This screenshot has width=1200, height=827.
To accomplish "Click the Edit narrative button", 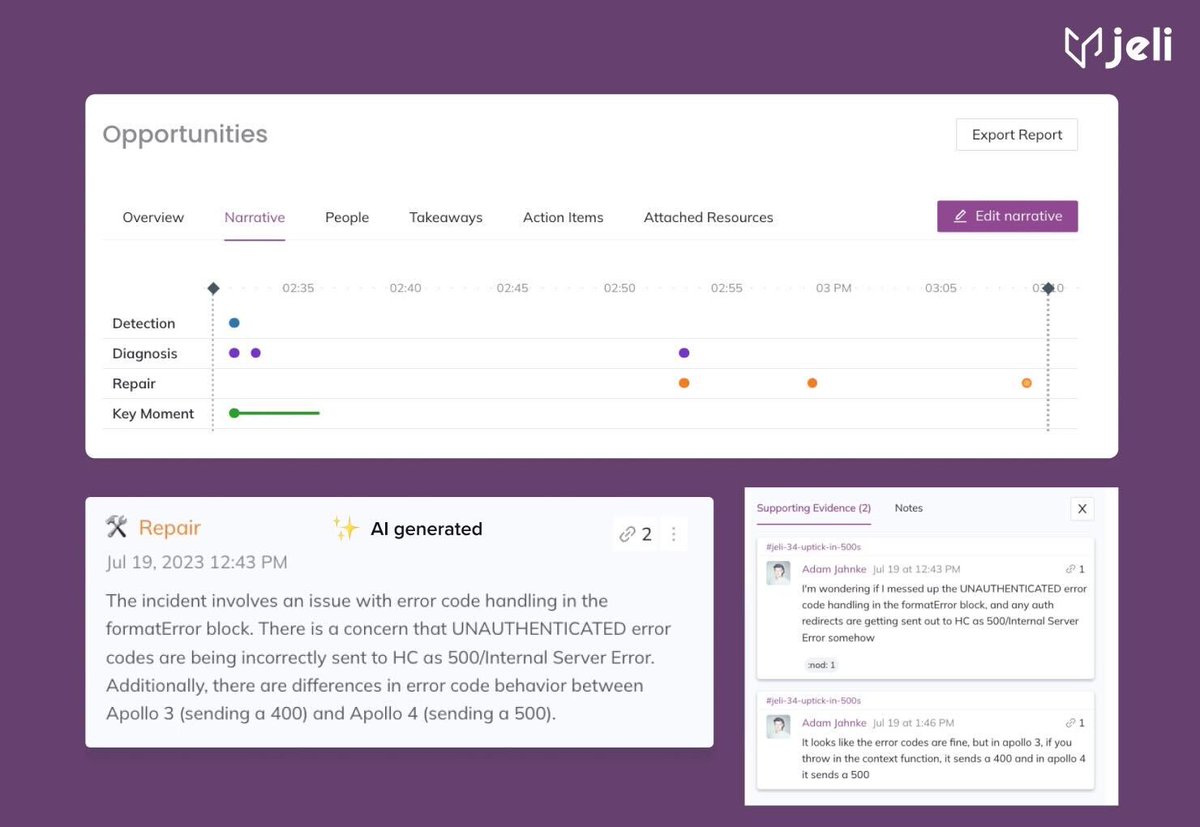I will 1007,216.
